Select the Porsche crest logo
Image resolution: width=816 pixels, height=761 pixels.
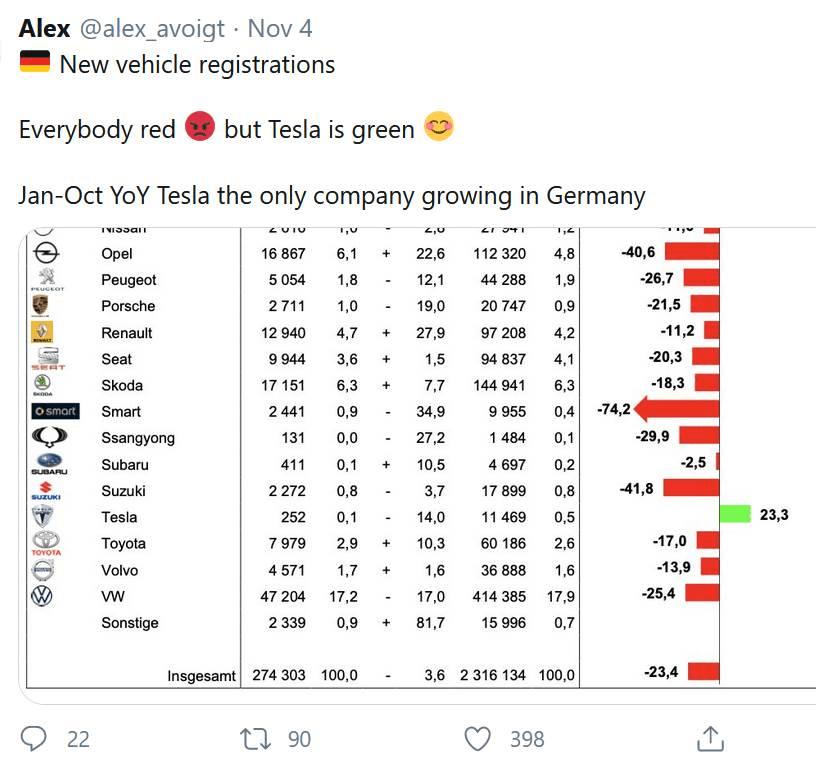tap(40, 306)
